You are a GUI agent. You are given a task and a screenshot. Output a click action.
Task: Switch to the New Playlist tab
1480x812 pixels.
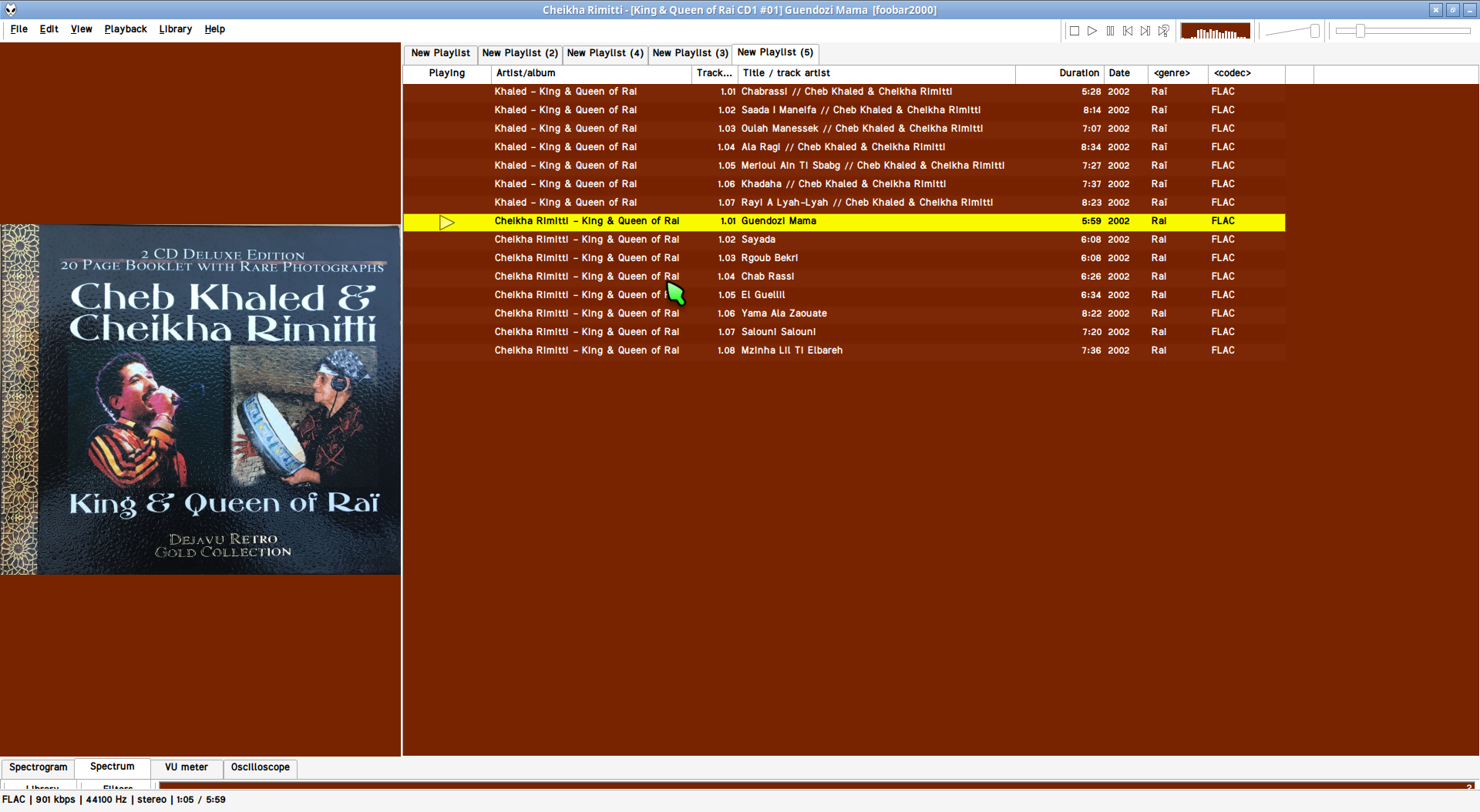[440, 53]
